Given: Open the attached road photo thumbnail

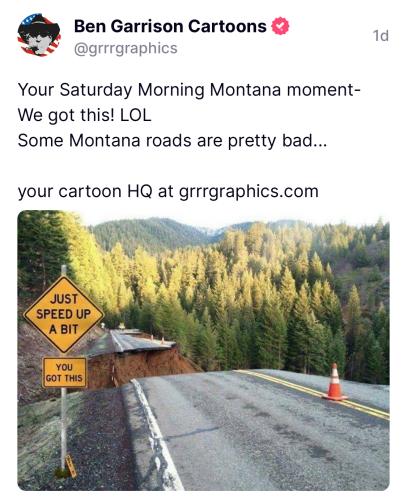Looking at the screenshot, I should click(x=203, y=350).
